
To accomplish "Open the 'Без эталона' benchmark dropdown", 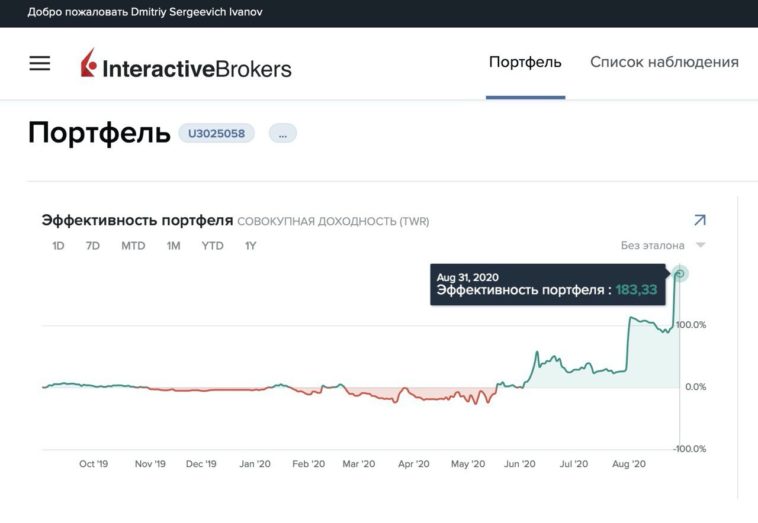I will [662, 245].
